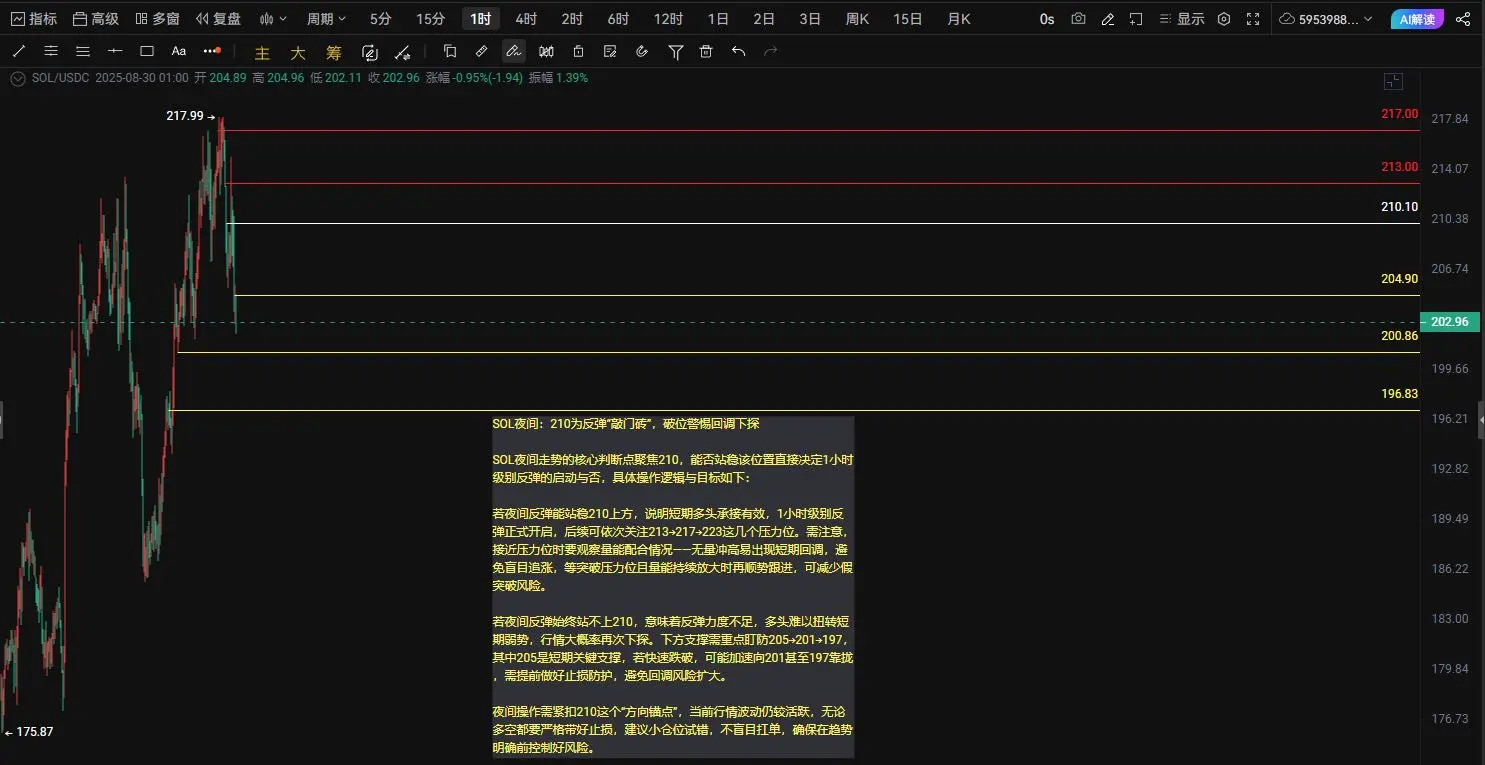Take a chart screenshot with camera icon
Screen dimensions: 1485x765
tap(1078, 19)
